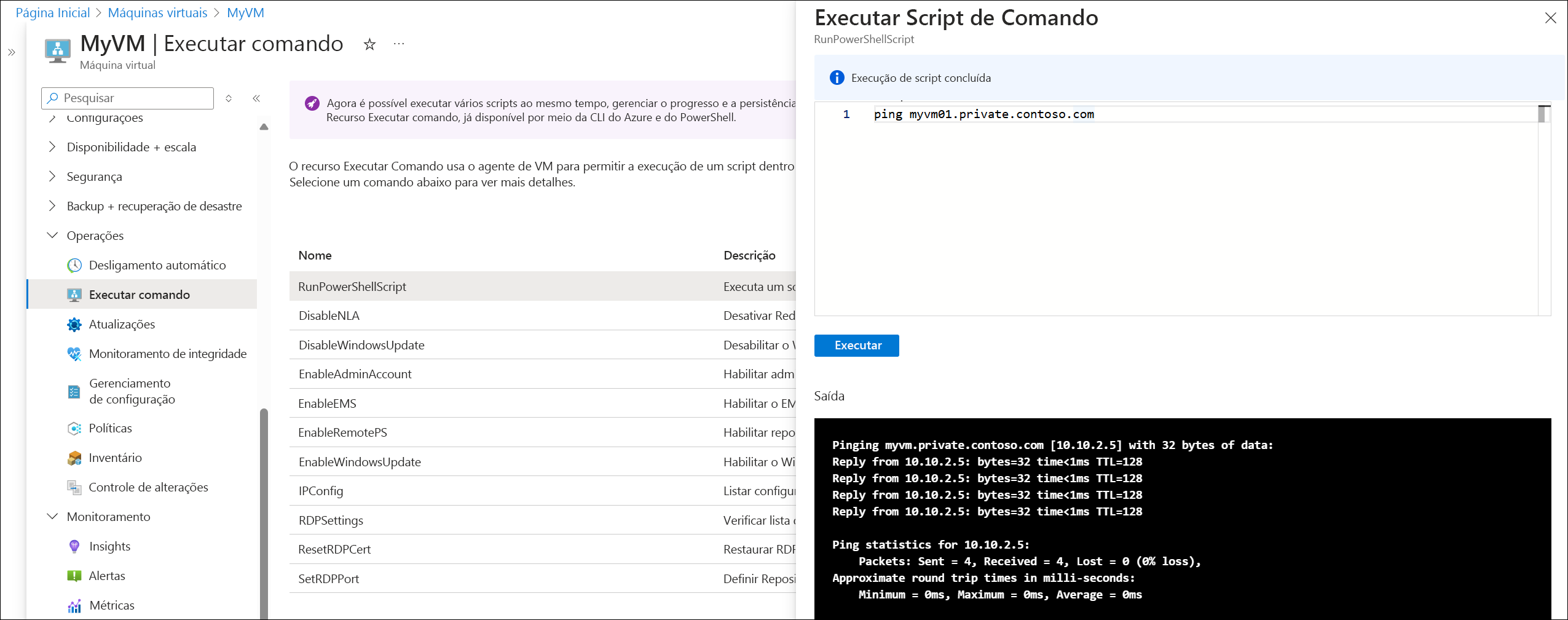Expand Backup + recuperação de desastre
Viewport: 1568px width, 620px height.
[53, 206]
